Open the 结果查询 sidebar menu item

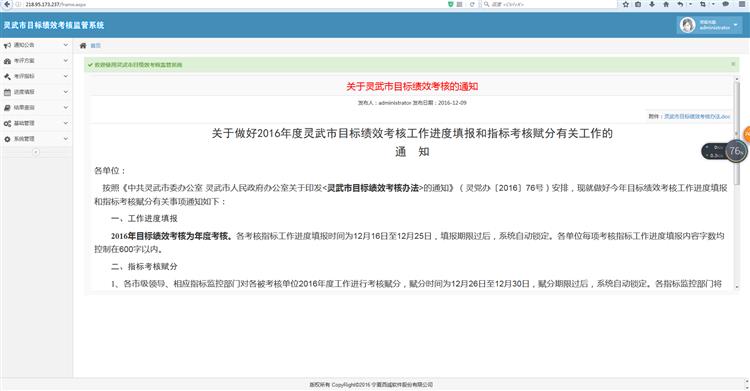[36, 108]
